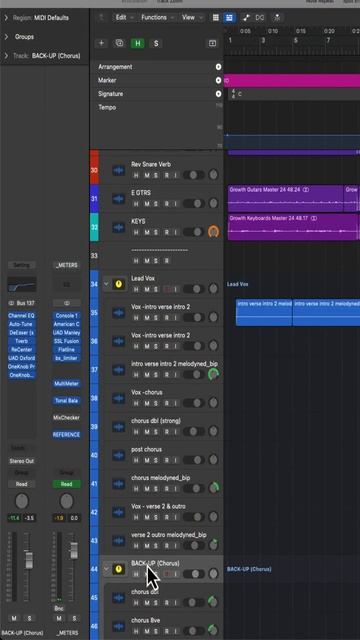Mute the E GTRS track

click(147, 204)
